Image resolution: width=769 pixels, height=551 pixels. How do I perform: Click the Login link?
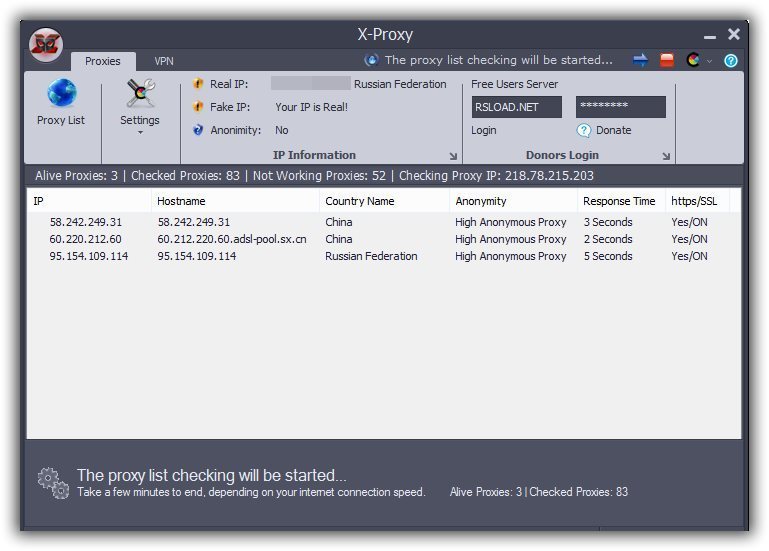pyautogui.click(x=484, y=130)
